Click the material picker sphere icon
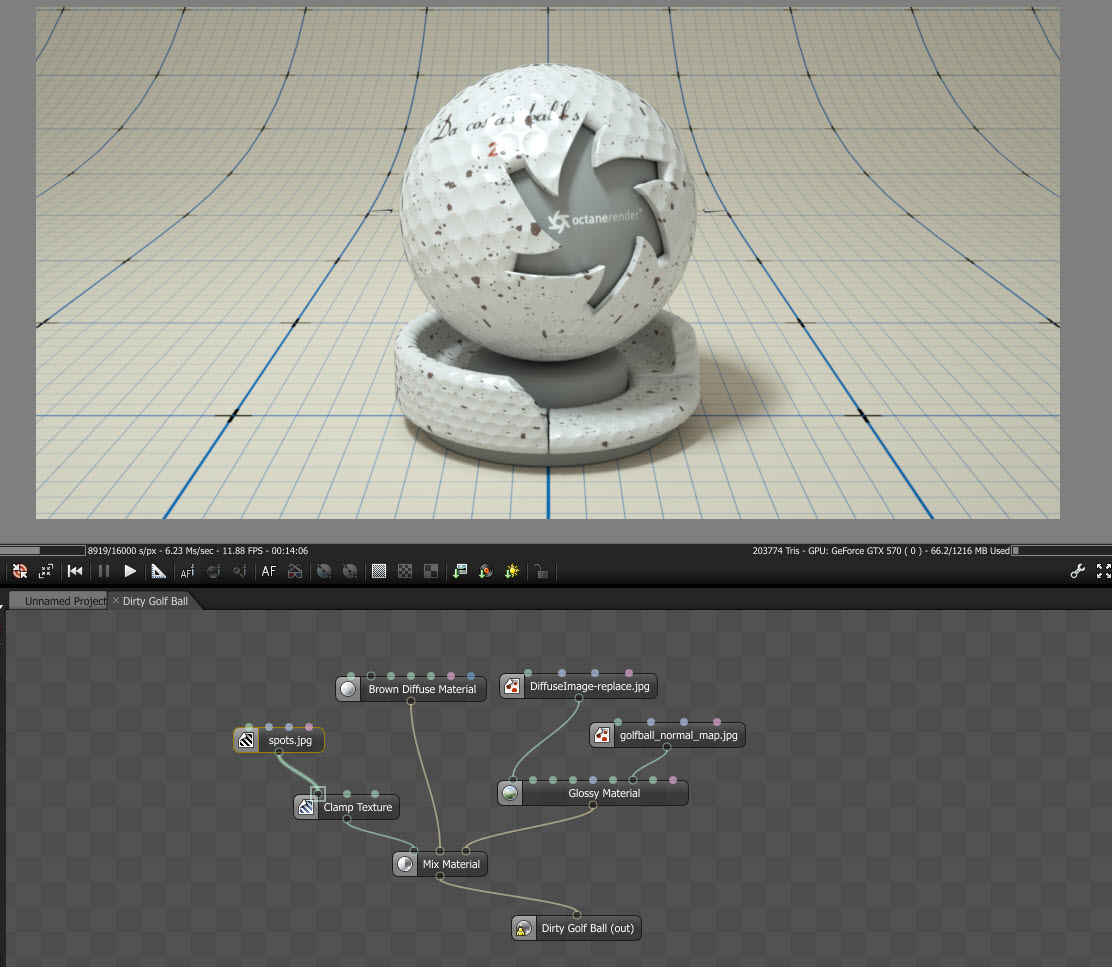 pyautogui.click(x=213, y=571)
